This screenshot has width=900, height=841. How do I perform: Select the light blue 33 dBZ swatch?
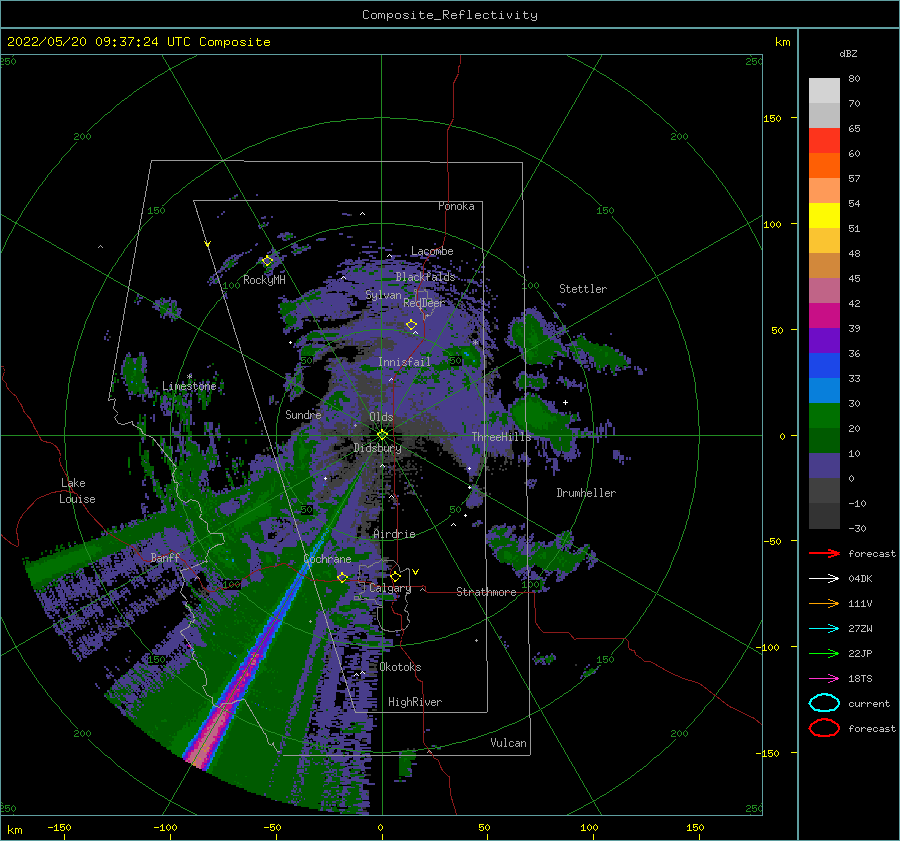824,390
